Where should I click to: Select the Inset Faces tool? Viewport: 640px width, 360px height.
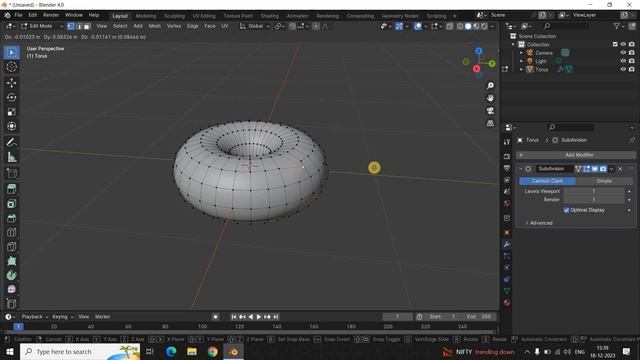tap(11, 203)
